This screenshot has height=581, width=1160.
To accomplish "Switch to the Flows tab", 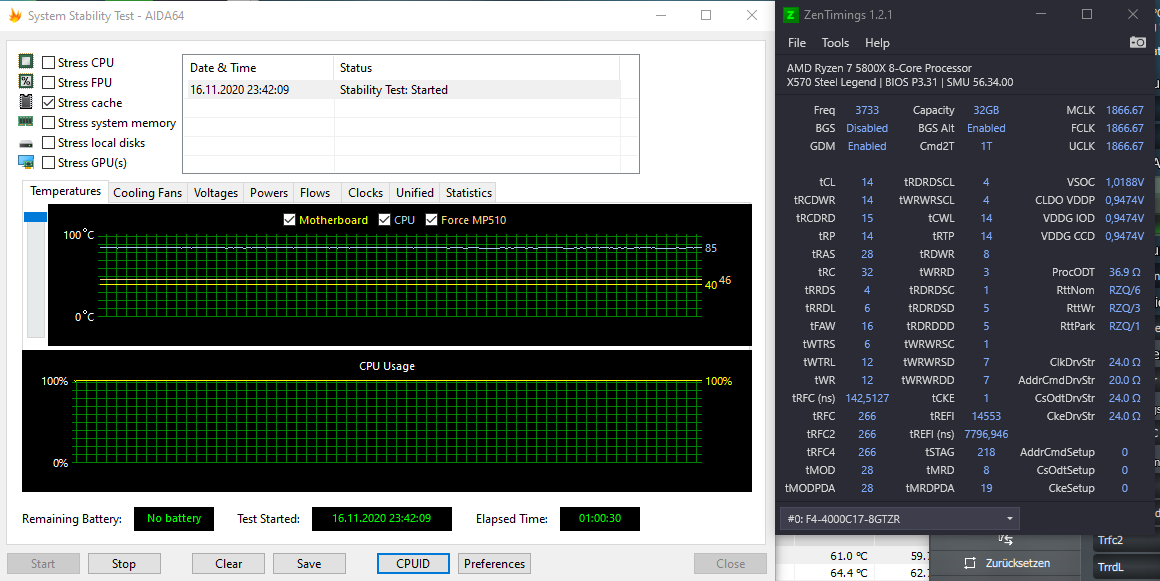I will 315,192.
